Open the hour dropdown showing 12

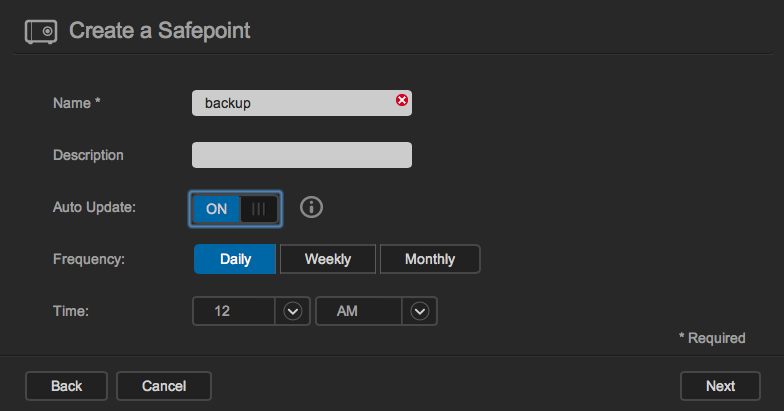point(252,311)
